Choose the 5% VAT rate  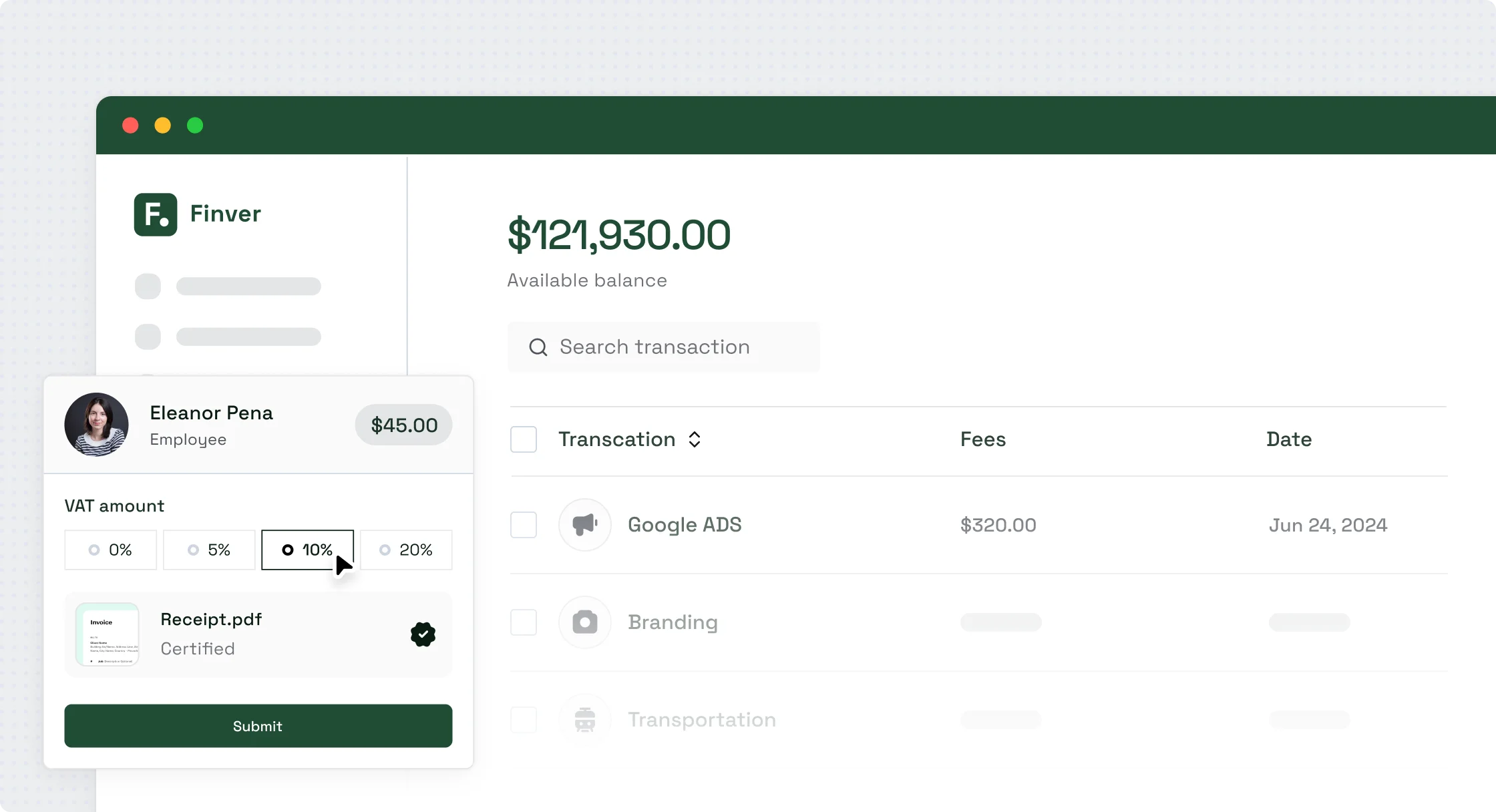(x=209, y=550)
